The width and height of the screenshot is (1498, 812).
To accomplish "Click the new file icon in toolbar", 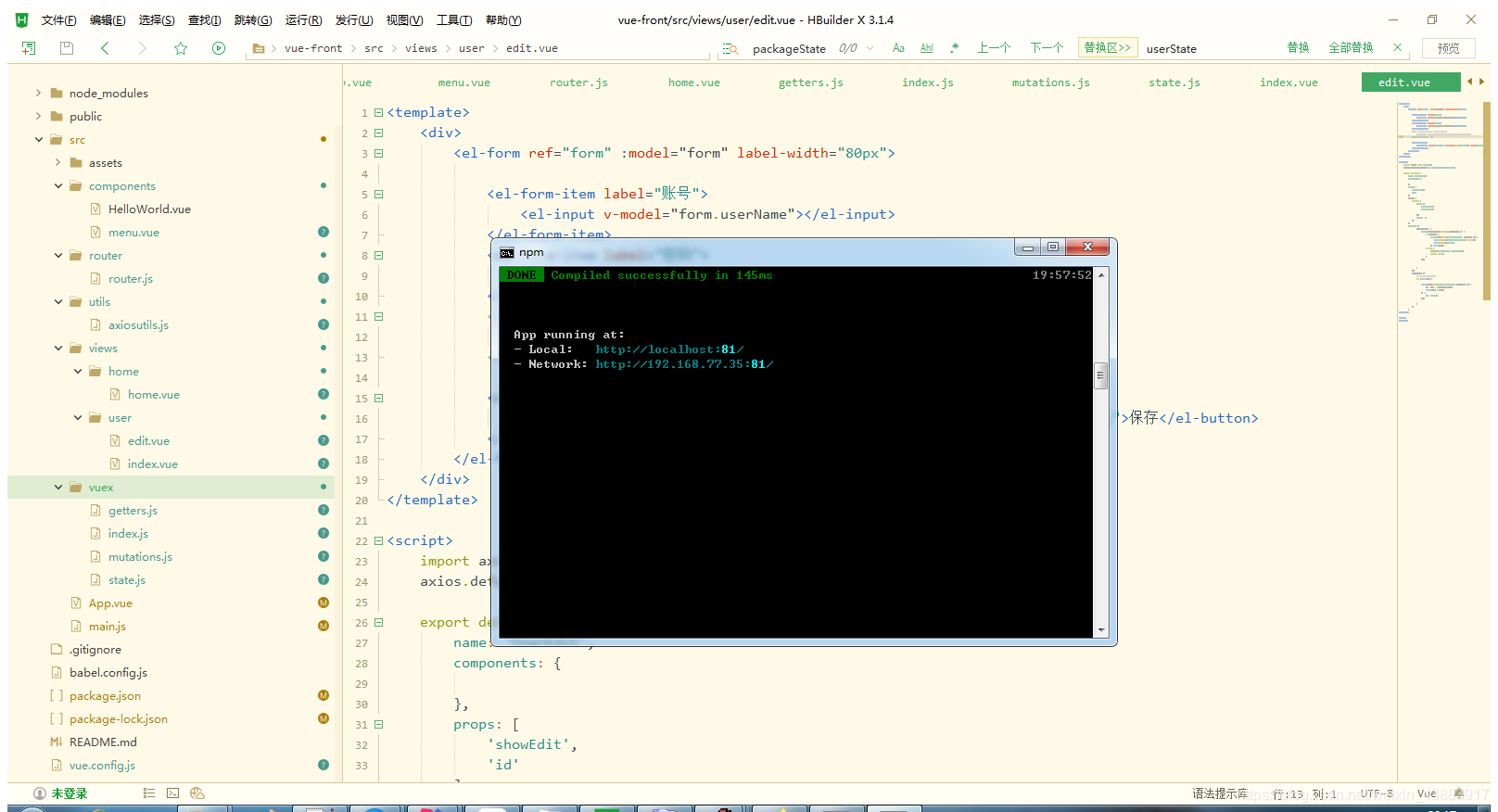I will (29, 48).
